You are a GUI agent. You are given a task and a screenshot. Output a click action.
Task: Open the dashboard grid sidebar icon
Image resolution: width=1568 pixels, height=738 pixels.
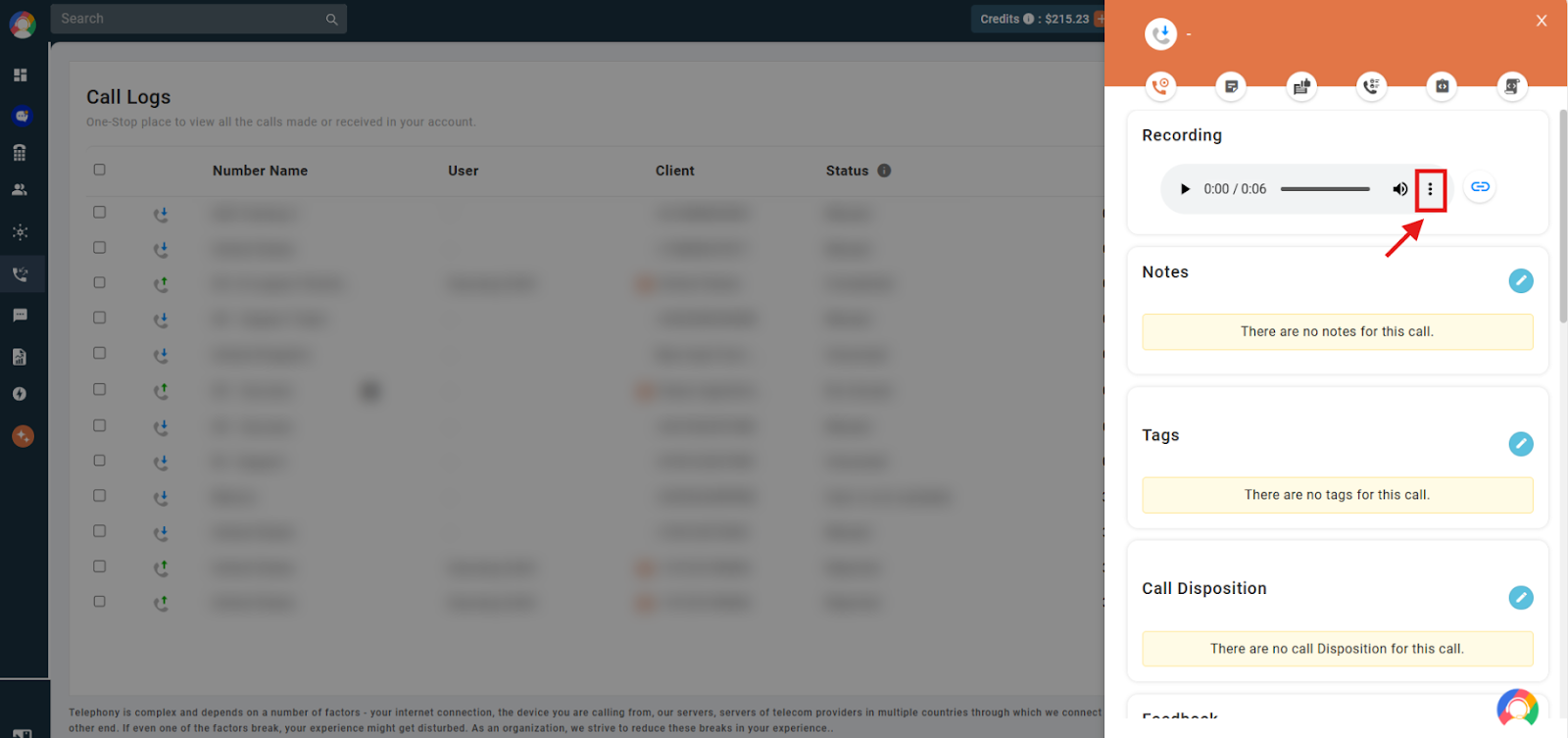tap(20, 75)
